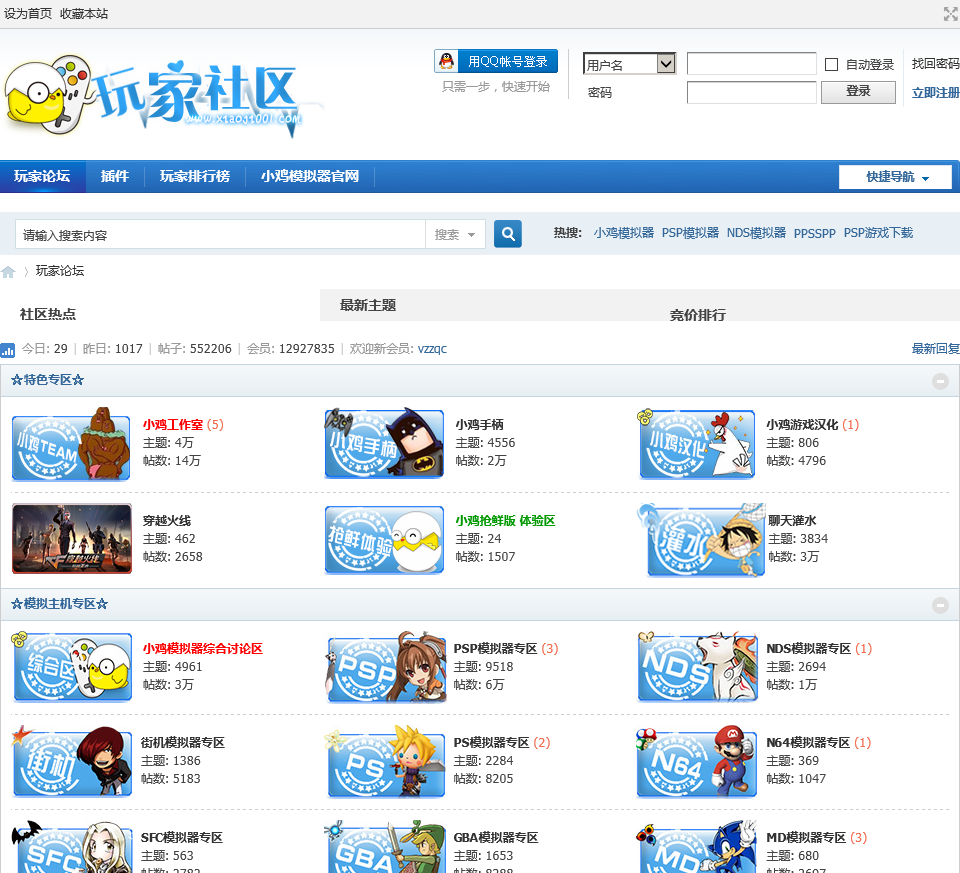Open the 小鸡游戏汉化 forum link
This screenshot has height=873, width=960.
802,425
